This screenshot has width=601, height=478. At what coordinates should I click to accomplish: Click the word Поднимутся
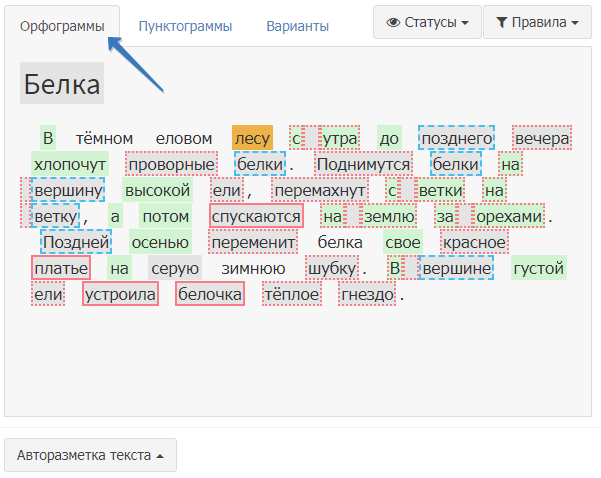pyautogui.click(x=364, y=164)
